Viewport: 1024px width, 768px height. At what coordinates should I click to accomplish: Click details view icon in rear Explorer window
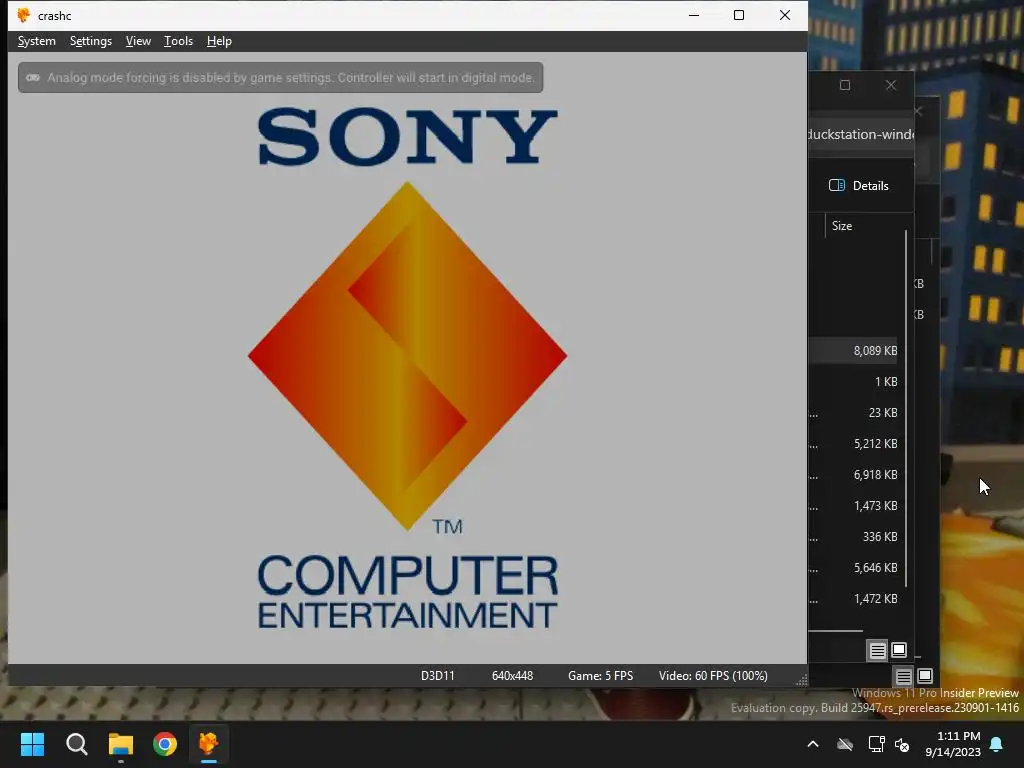tap(903, 677)
